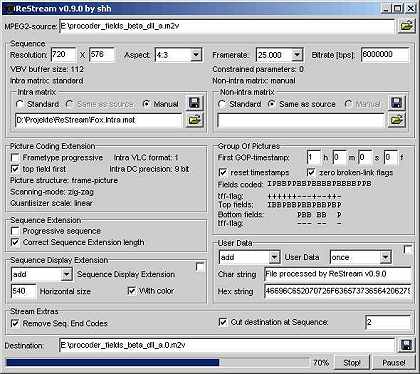420x374 pixels.
Task: Click the Pause! button
Action: 394,363
